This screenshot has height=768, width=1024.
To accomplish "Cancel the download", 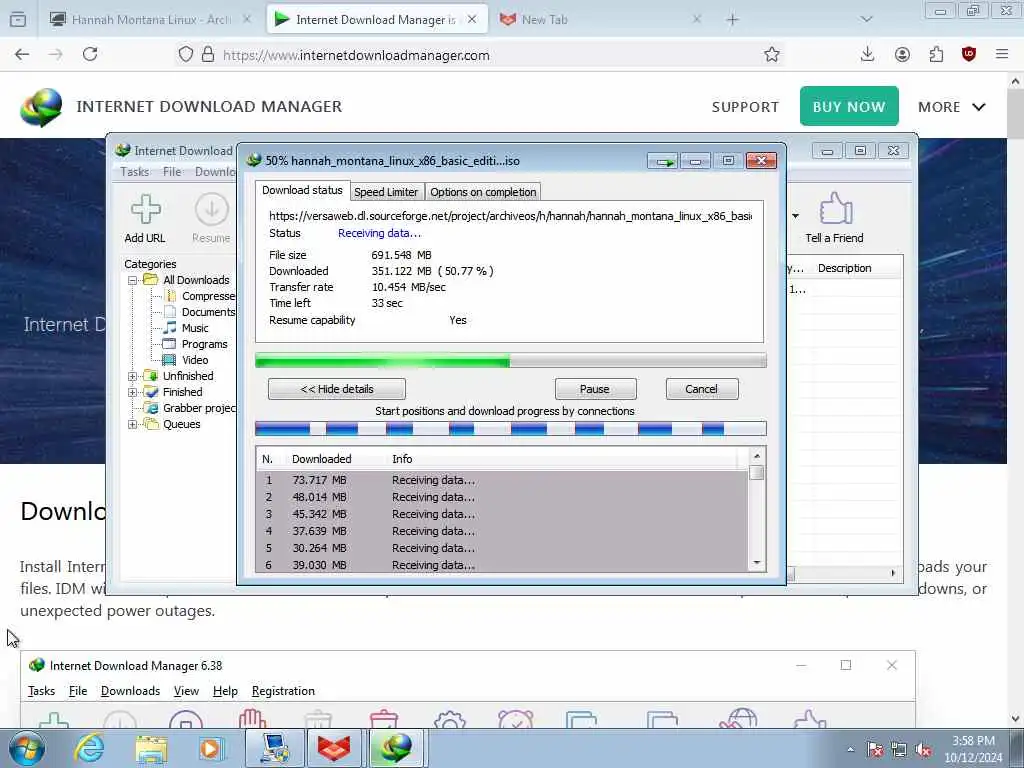I will tap(702, 389).
